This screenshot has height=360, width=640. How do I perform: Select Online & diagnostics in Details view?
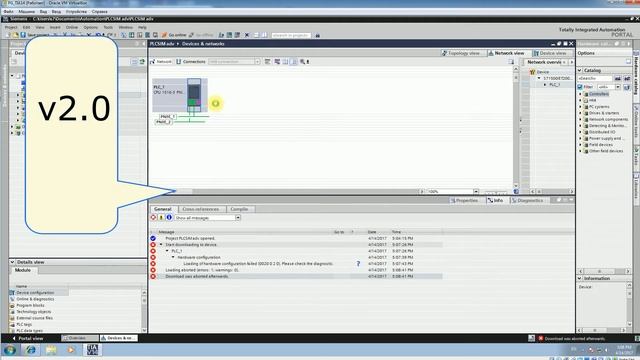pyautogui.click(x=35, y=299)
